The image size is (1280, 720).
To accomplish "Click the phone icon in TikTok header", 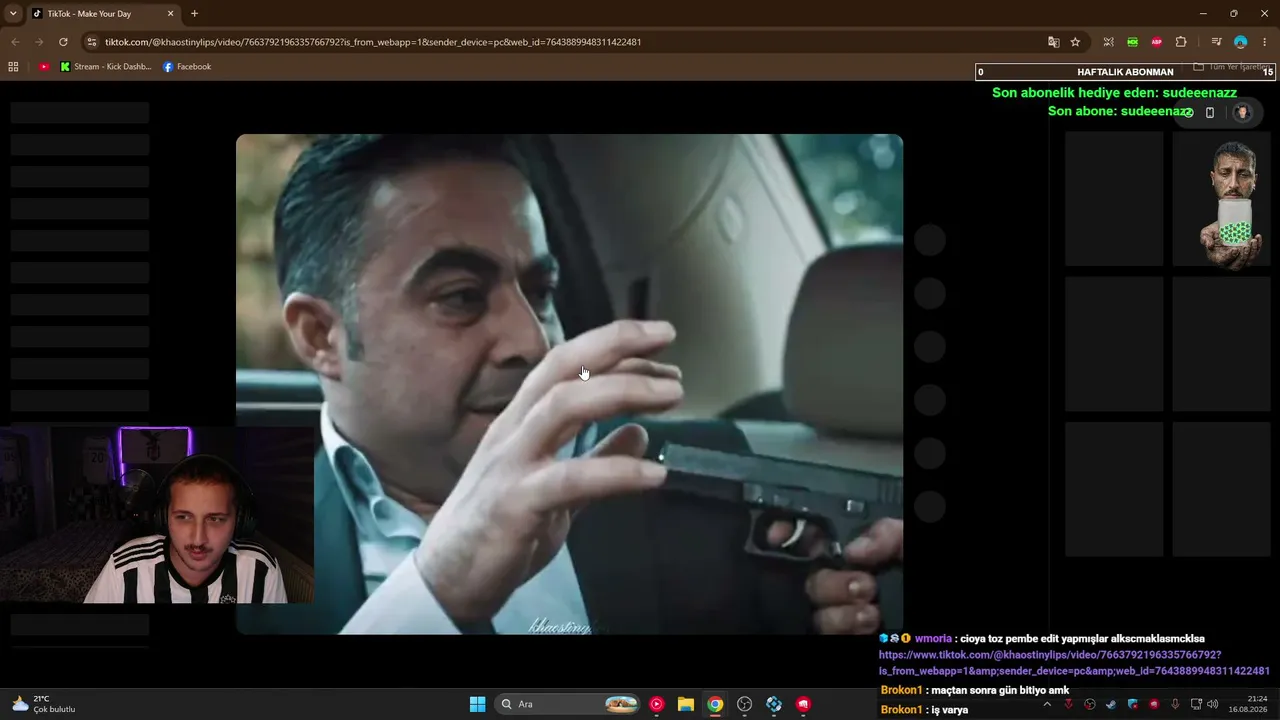I will (1209, 113).
